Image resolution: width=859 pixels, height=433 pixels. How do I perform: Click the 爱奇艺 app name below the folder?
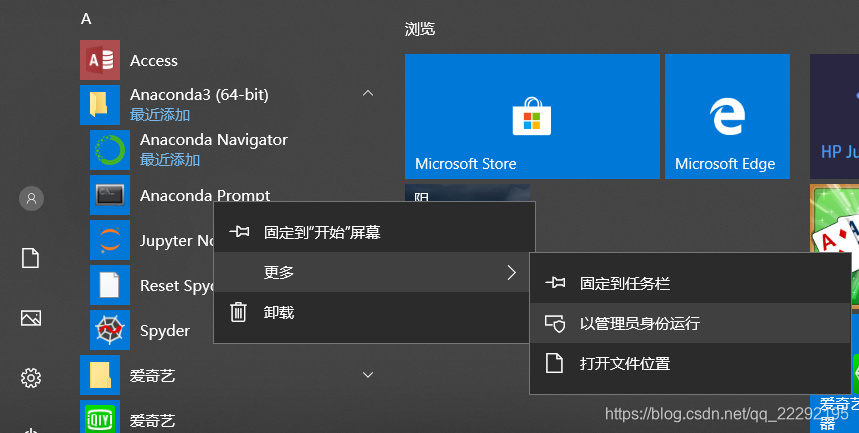[152, 420]
